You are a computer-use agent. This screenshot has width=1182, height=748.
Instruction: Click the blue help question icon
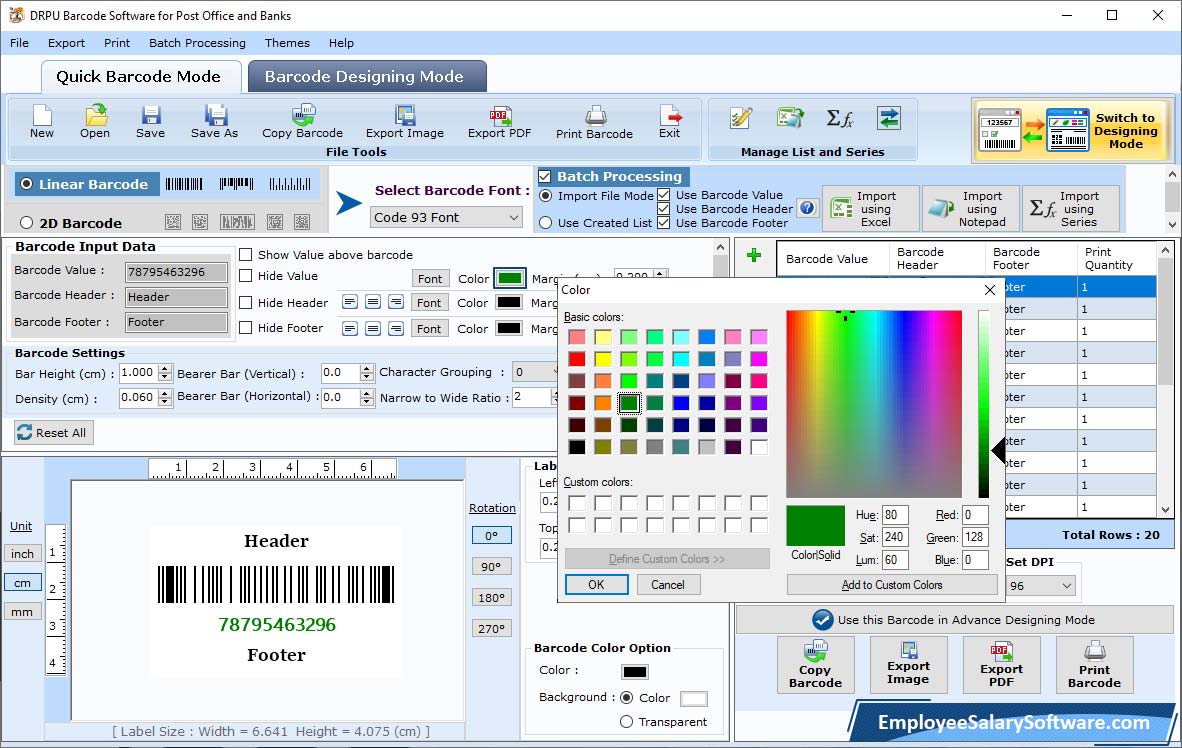click(x=807, y=208)
